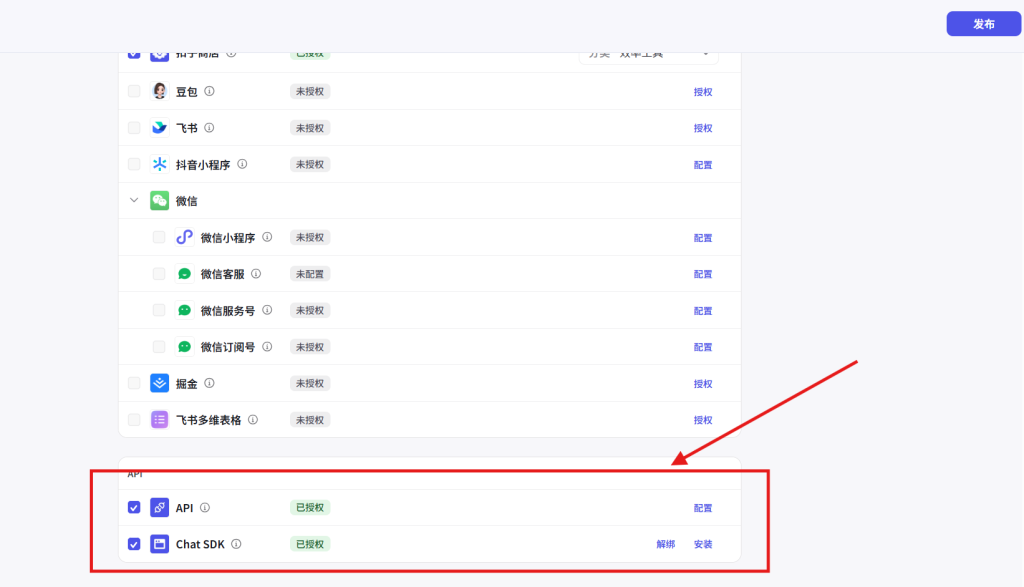
Task: Open info icon beside 飞书多维表格
Action: click(x=253, y=420)
